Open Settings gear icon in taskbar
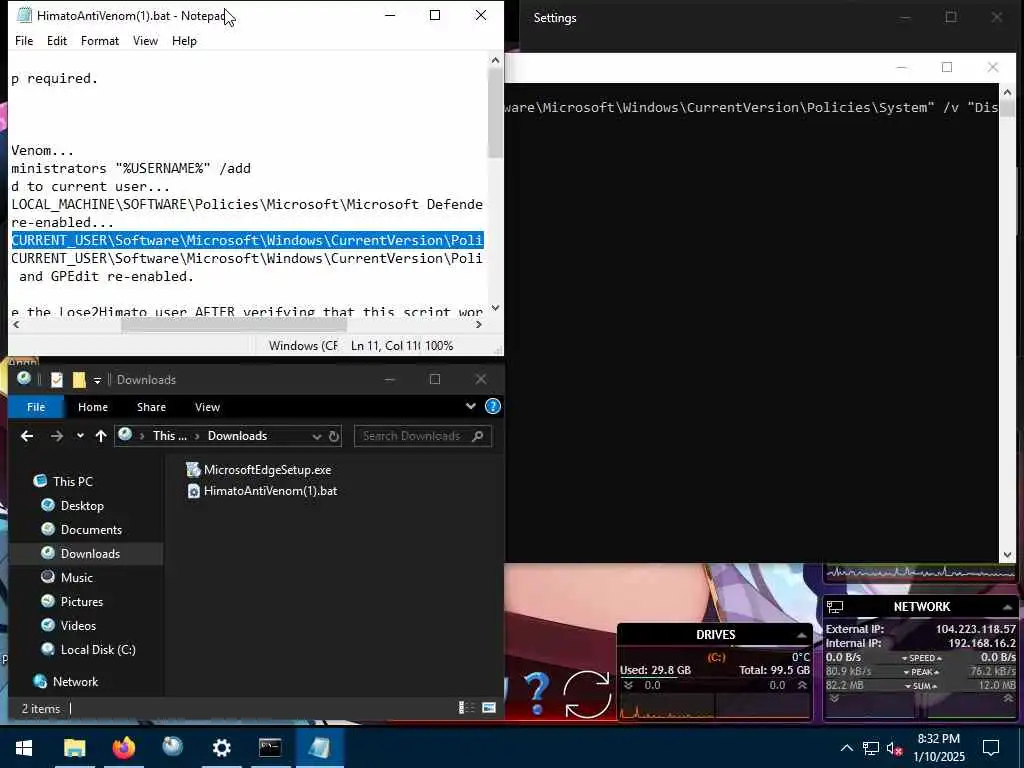The width and height of the screenshot is (1024, 768). (x=221, y=747)
